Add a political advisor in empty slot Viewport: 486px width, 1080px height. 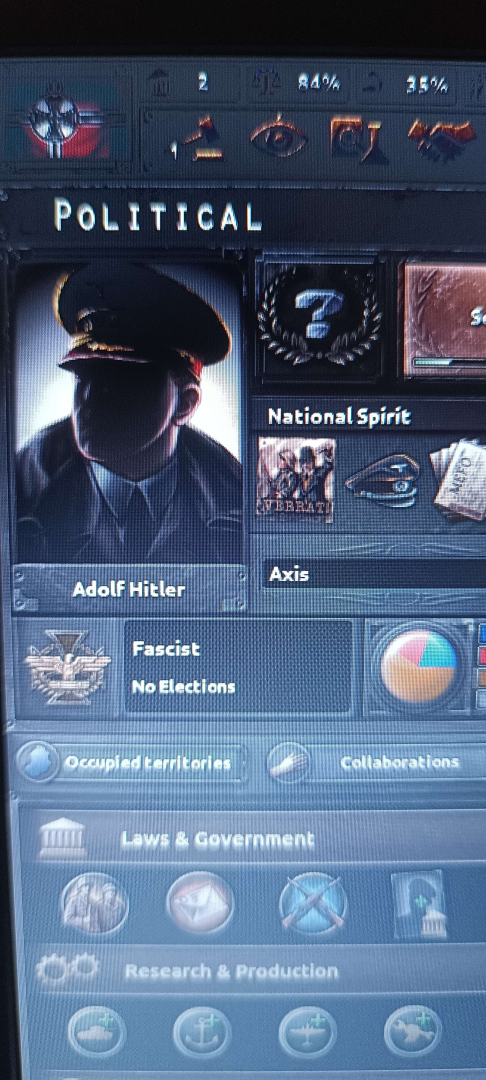click(x=418, y=904)
